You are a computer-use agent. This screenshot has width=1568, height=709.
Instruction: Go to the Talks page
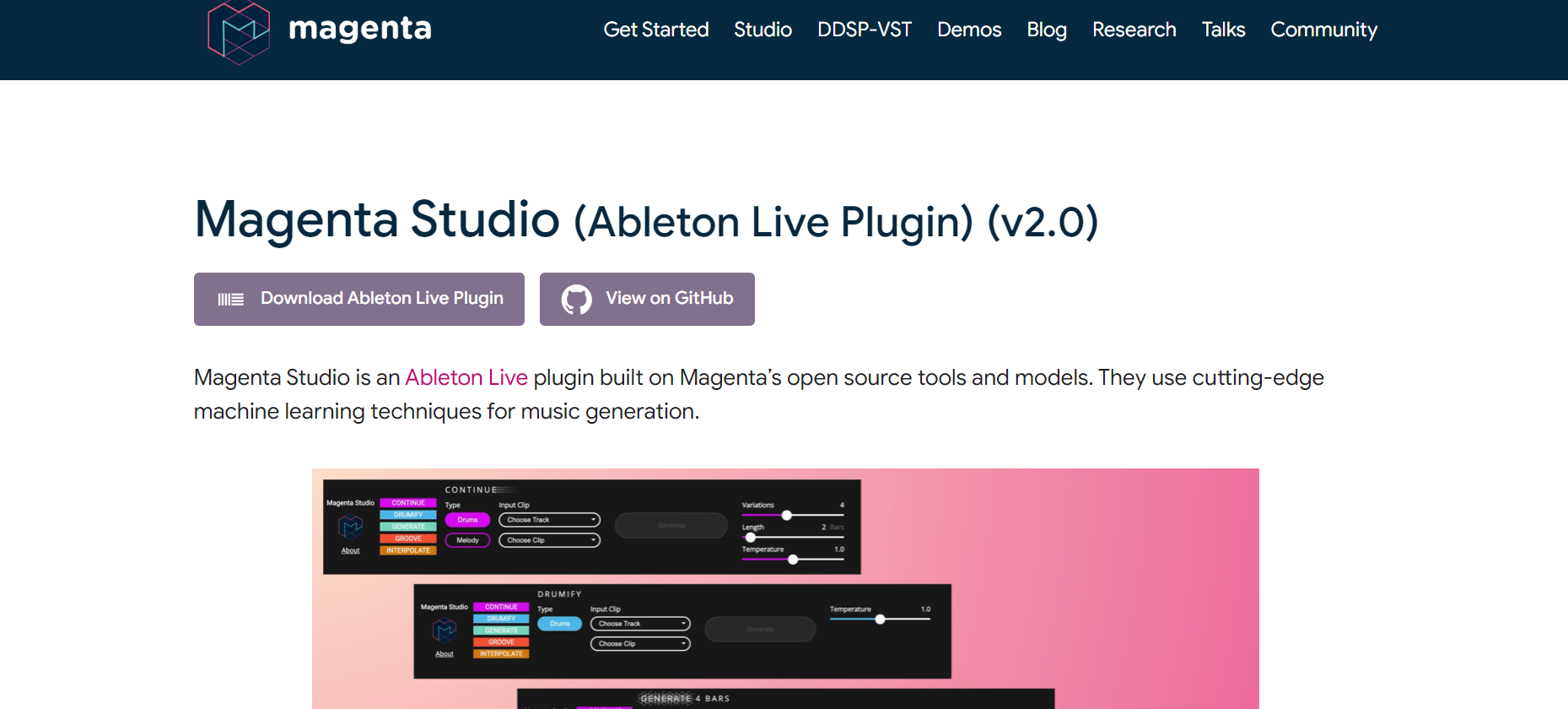pos(1223,30)
